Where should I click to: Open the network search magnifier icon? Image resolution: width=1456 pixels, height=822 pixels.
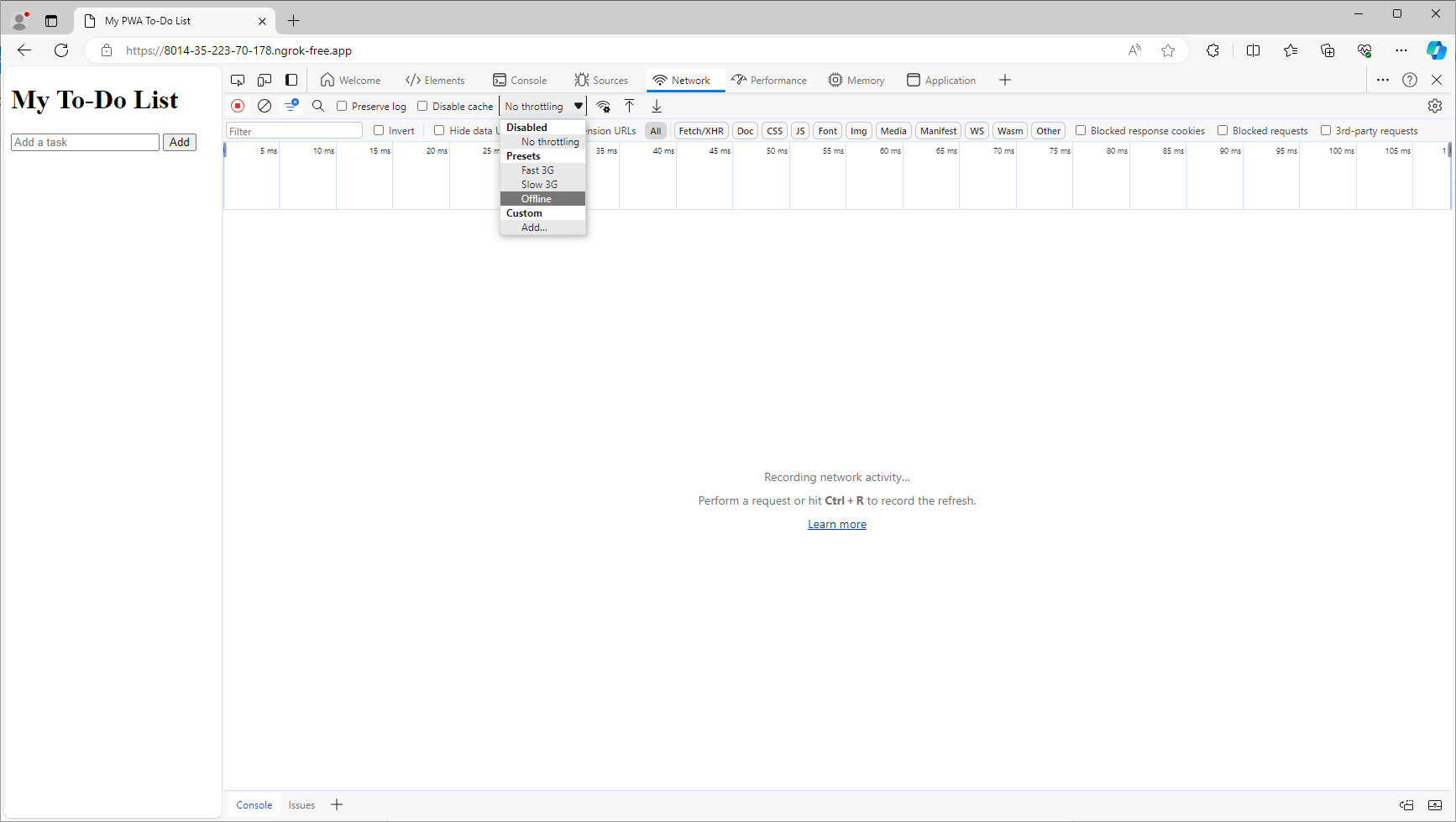[318, 106]
